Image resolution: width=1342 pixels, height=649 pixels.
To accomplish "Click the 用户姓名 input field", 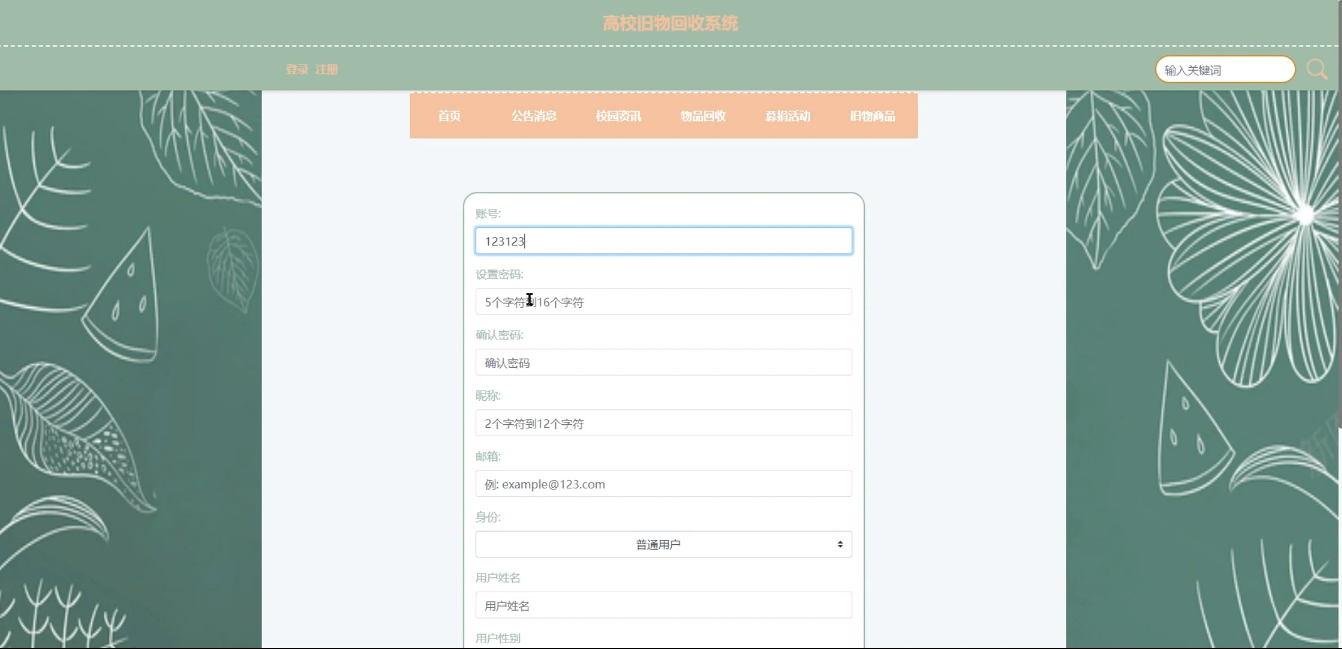I will [x=664, y=605].
